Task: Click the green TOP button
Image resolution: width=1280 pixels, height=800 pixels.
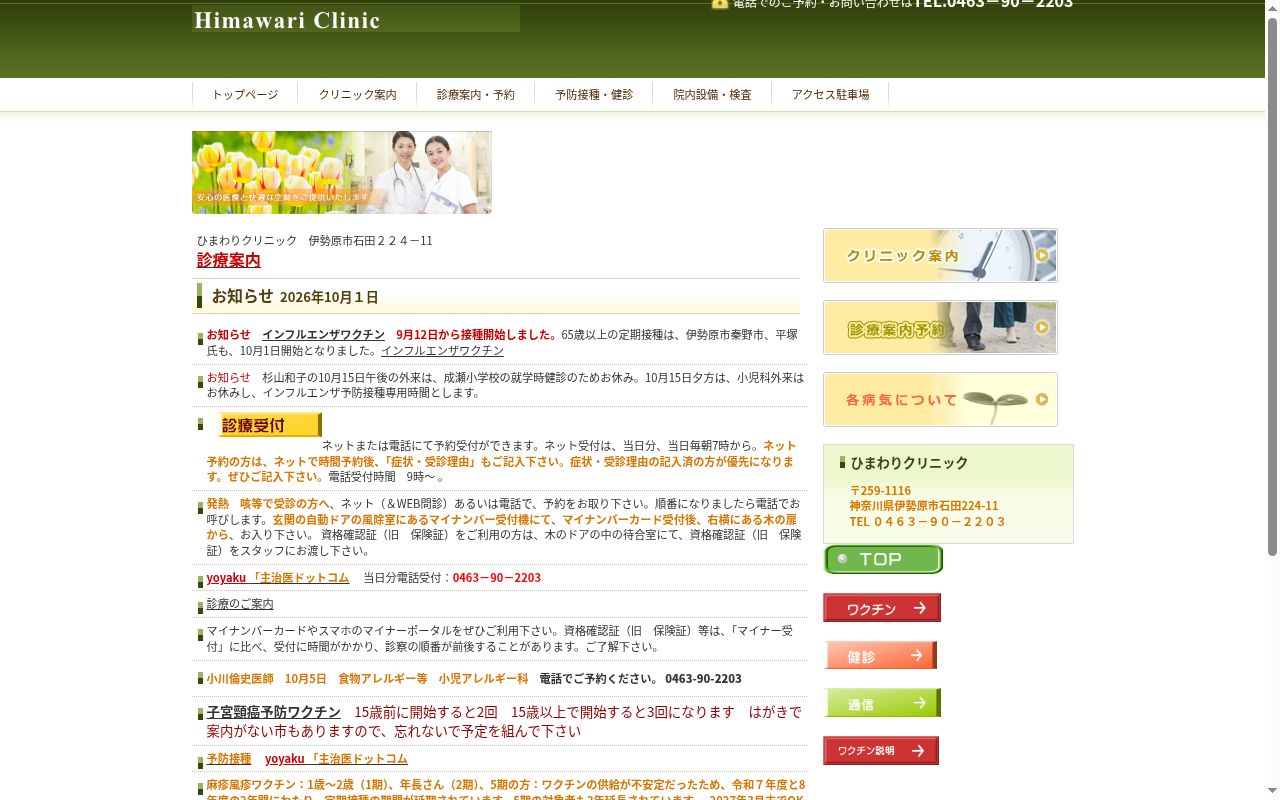Action: coord(883,559)
